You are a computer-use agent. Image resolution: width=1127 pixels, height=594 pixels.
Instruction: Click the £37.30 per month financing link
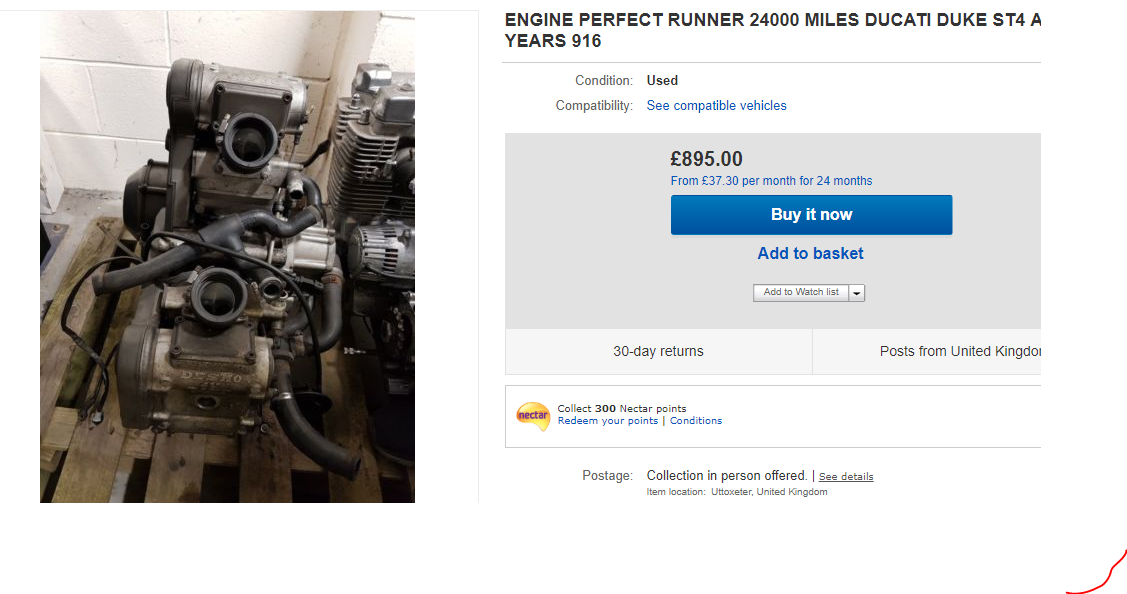(771, 181)
